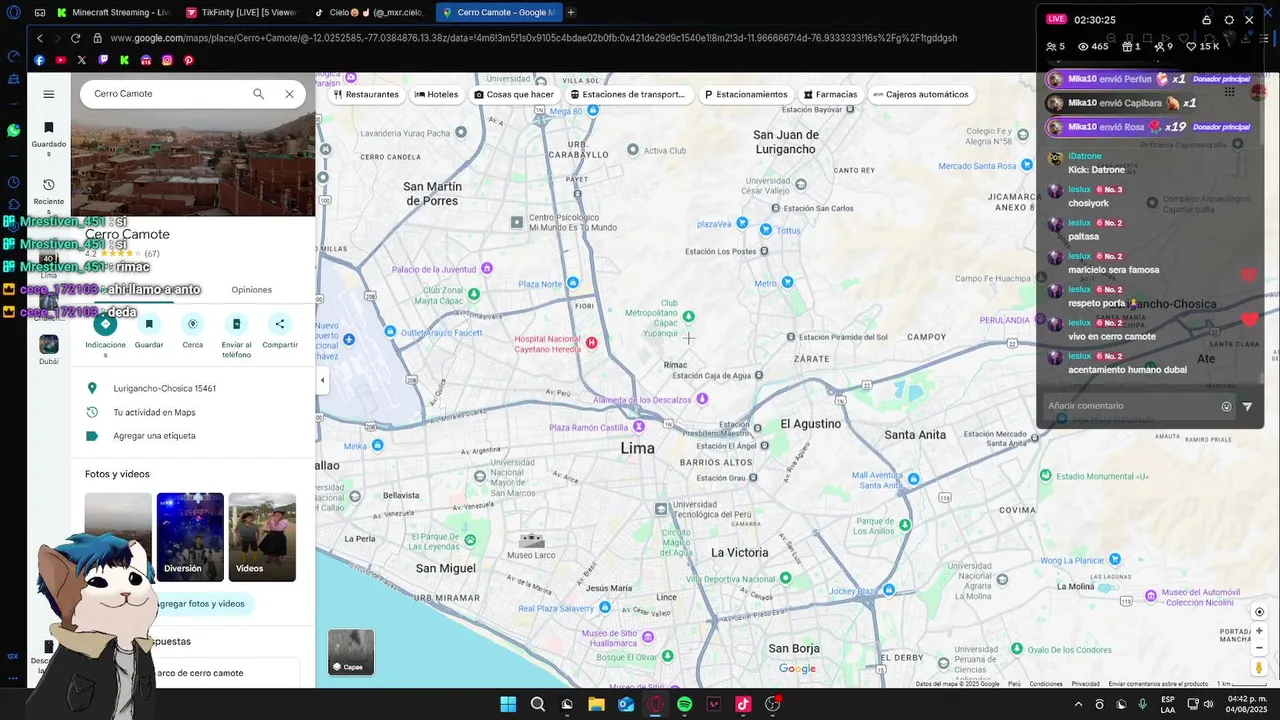1280x720 pixels.
Task: Click the zoom out minus button on map
Action: click(1259, 648)
